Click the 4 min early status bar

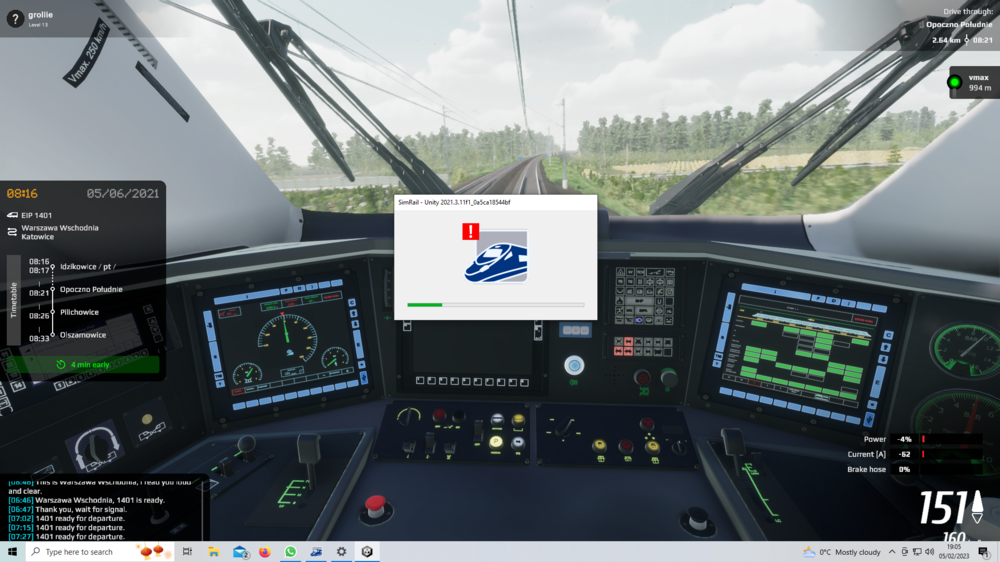click(x=83, y=365)
